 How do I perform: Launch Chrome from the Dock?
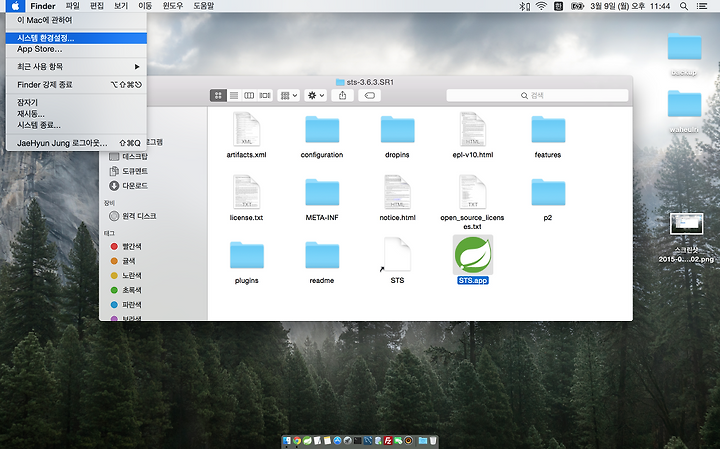pos(297,441)
